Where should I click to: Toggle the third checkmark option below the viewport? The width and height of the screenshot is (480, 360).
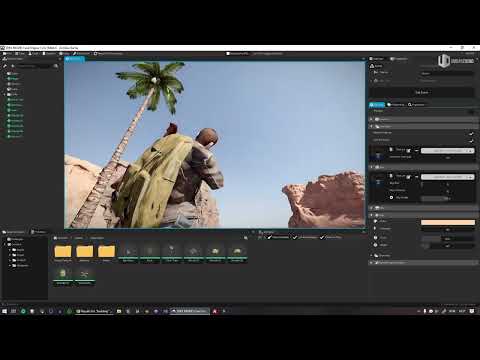coord(322,237)
